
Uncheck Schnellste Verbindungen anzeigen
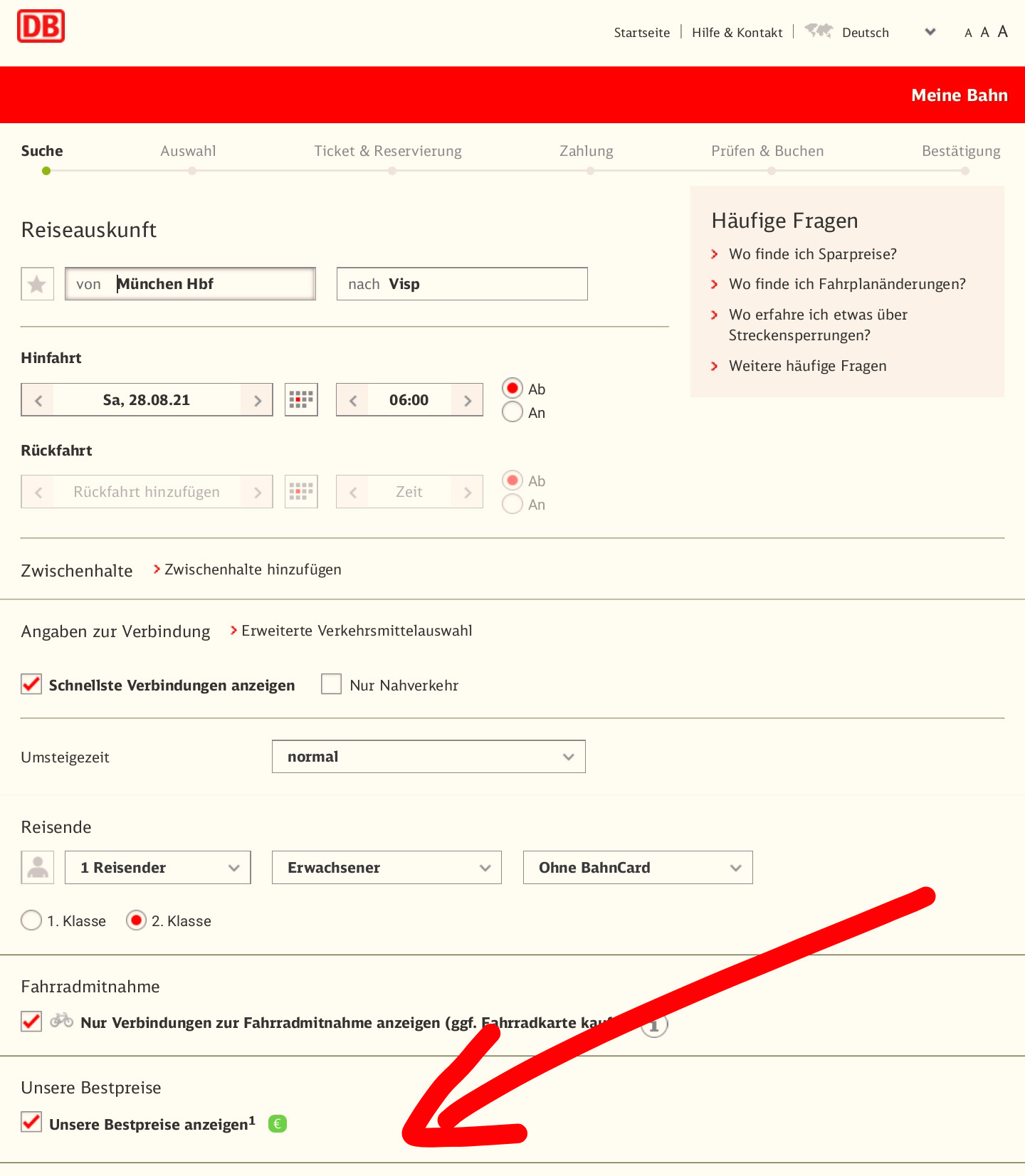tap(31, 685)
